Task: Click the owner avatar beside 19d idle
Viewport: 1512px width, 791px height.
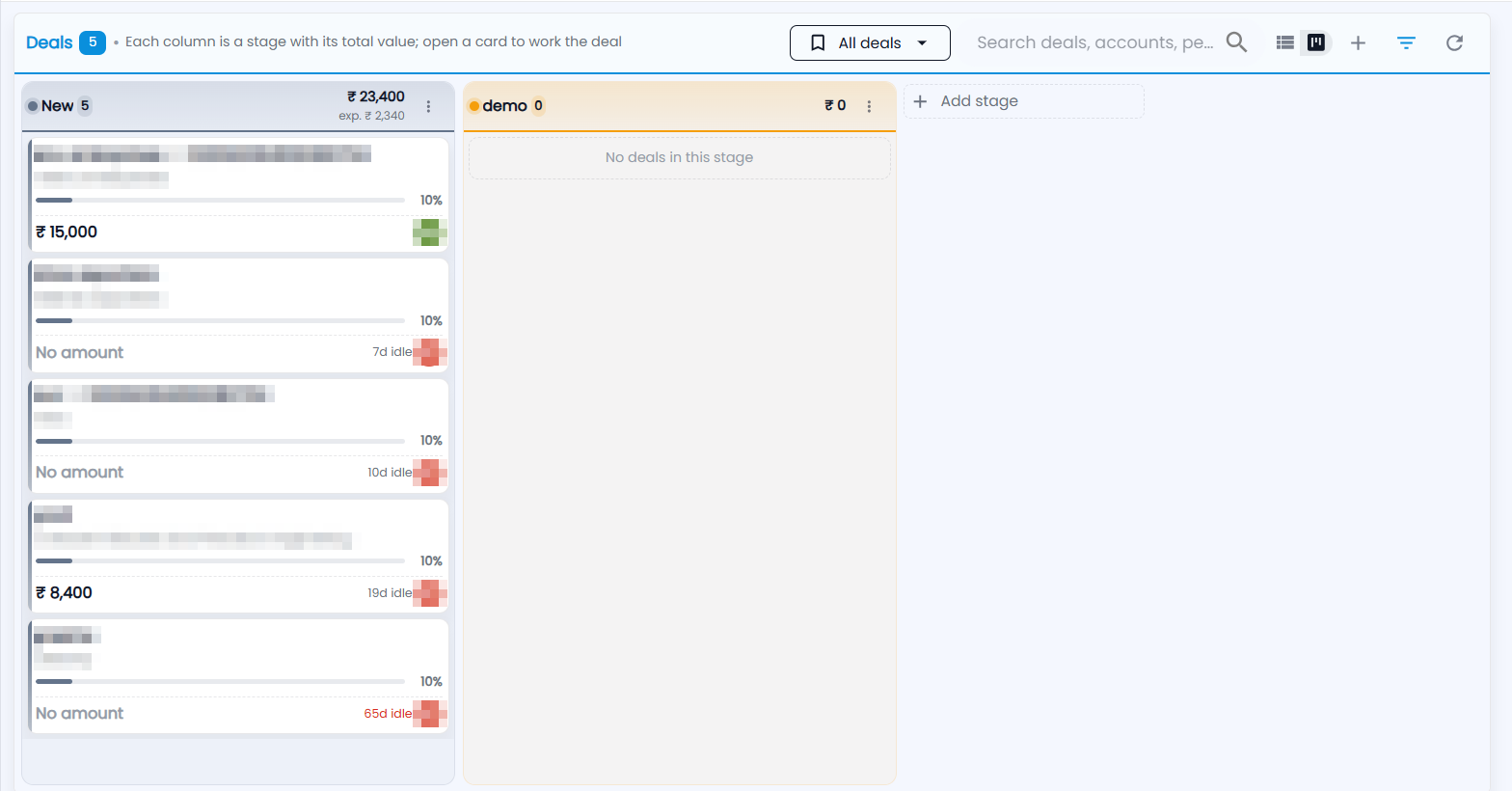Action: coord(429,593)
